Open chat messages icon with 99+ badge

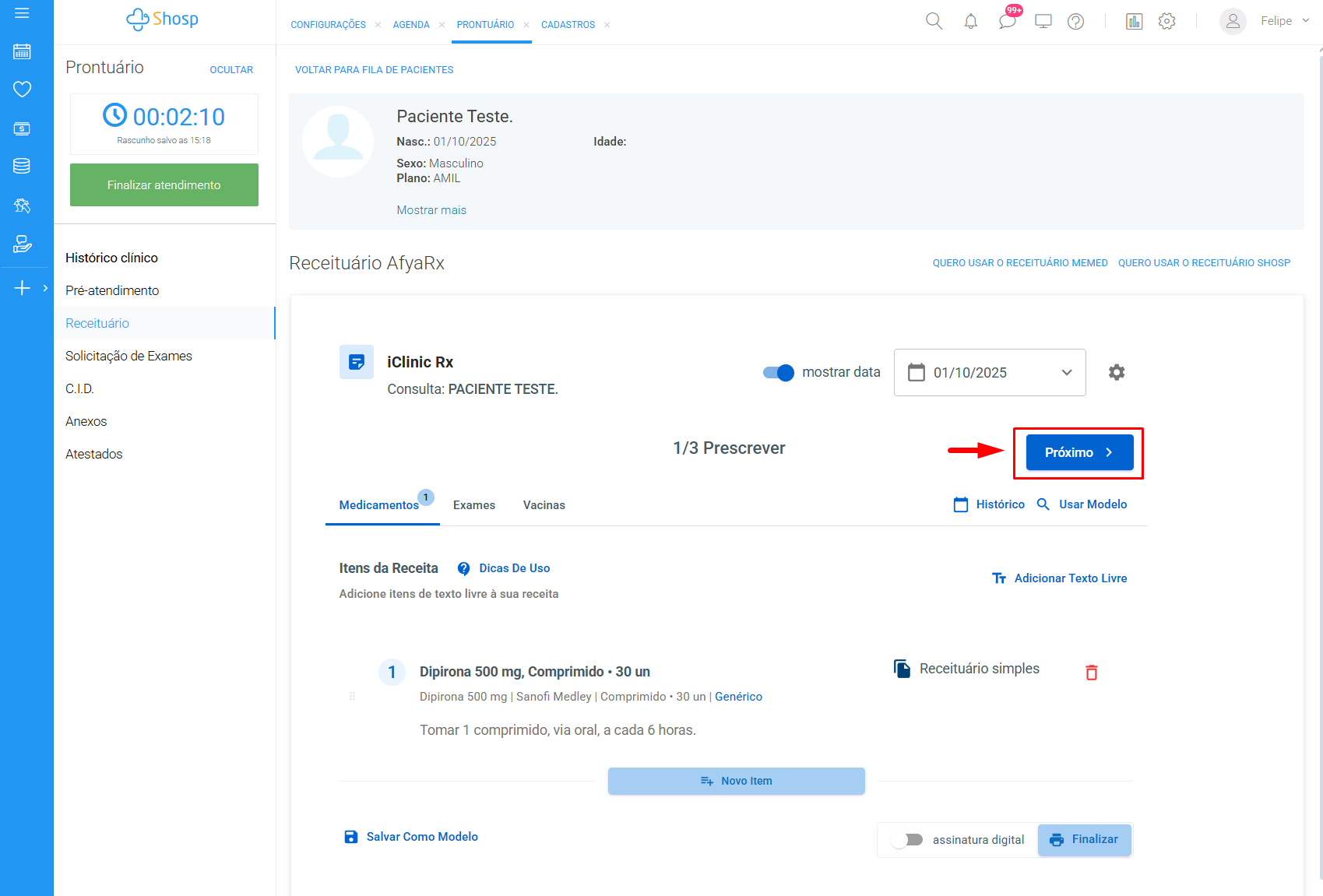tap(1008, 21)
